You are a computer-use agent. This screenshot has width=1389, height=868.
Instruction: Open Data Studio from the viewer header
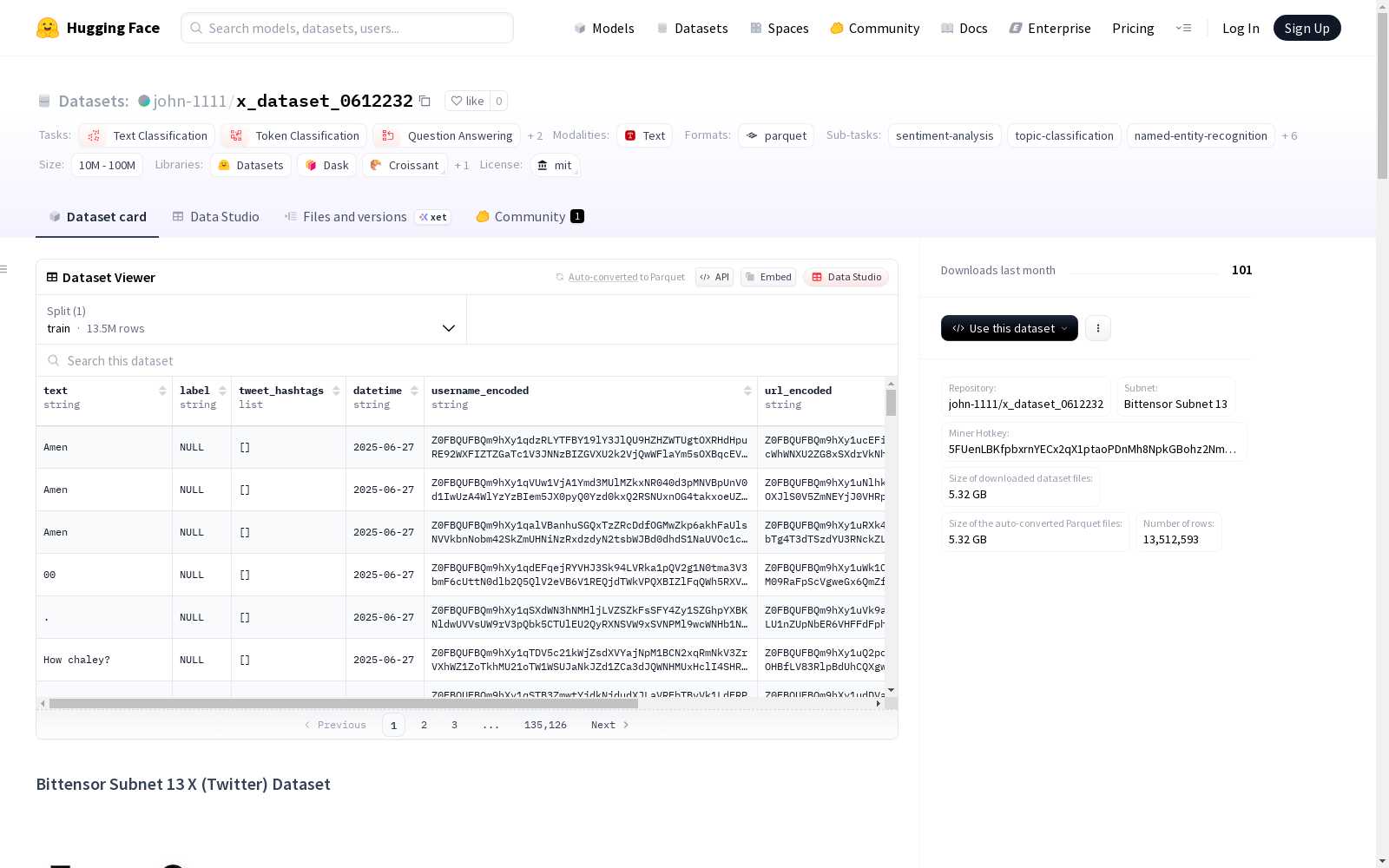[x=846, y=277]
